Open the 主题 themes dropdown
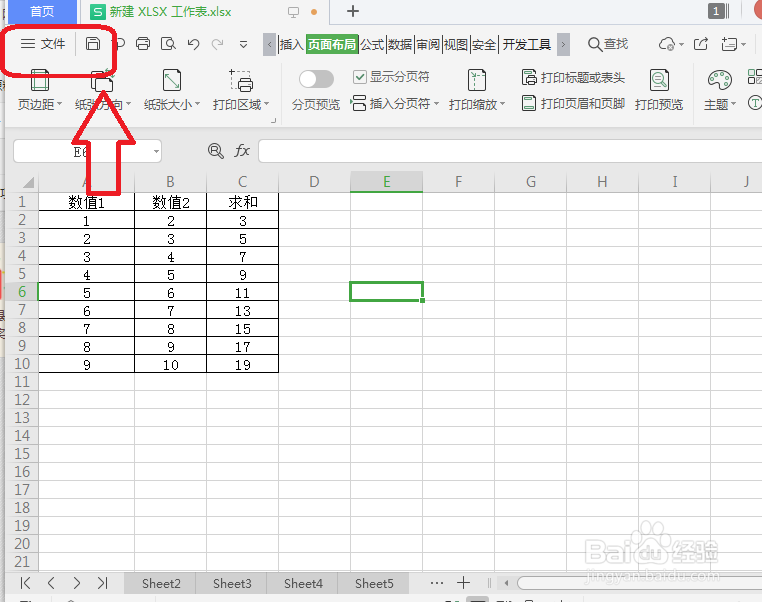 [x=720, y=90]
